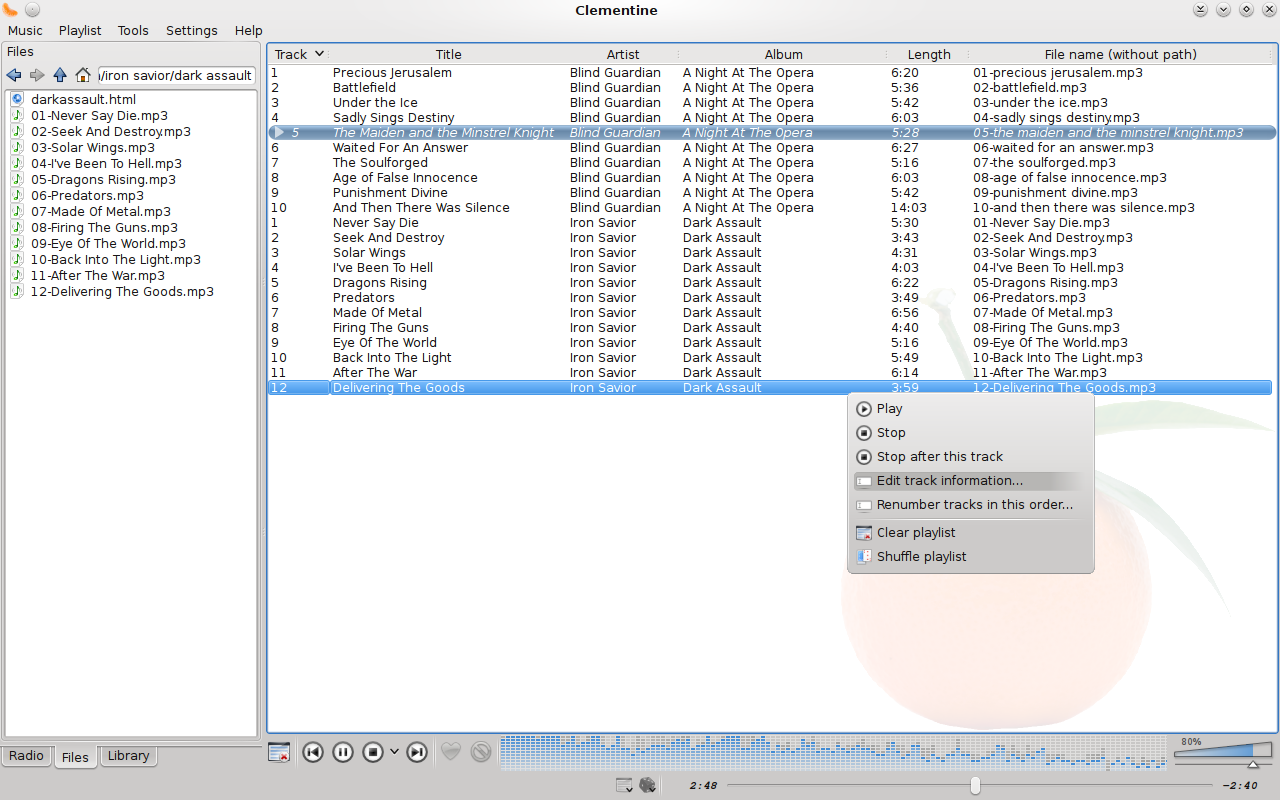The height and width of the screenshot is (800, 1280).
Task: Sort playlist by Artist column
Action: click(623, 54)
